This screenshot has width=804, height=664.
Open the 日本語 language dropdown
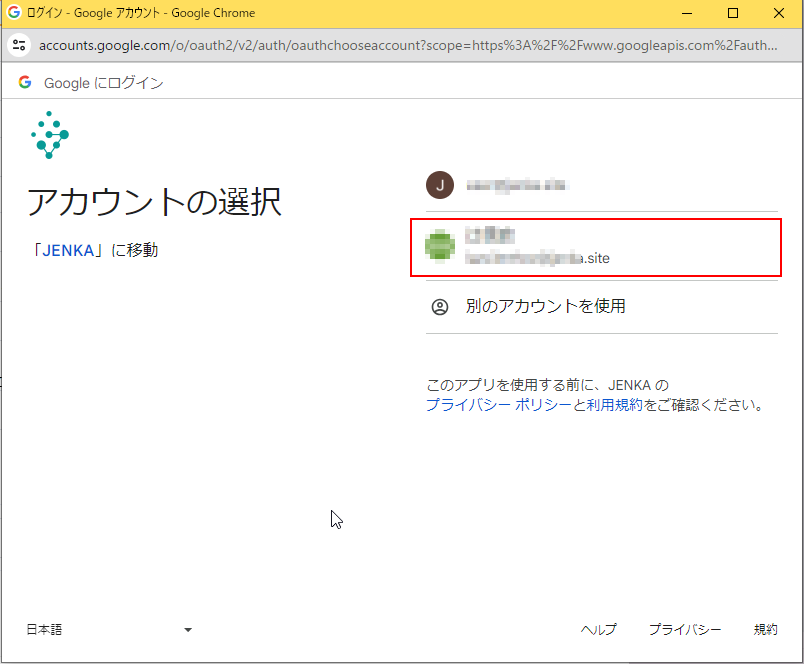point(109,630)
